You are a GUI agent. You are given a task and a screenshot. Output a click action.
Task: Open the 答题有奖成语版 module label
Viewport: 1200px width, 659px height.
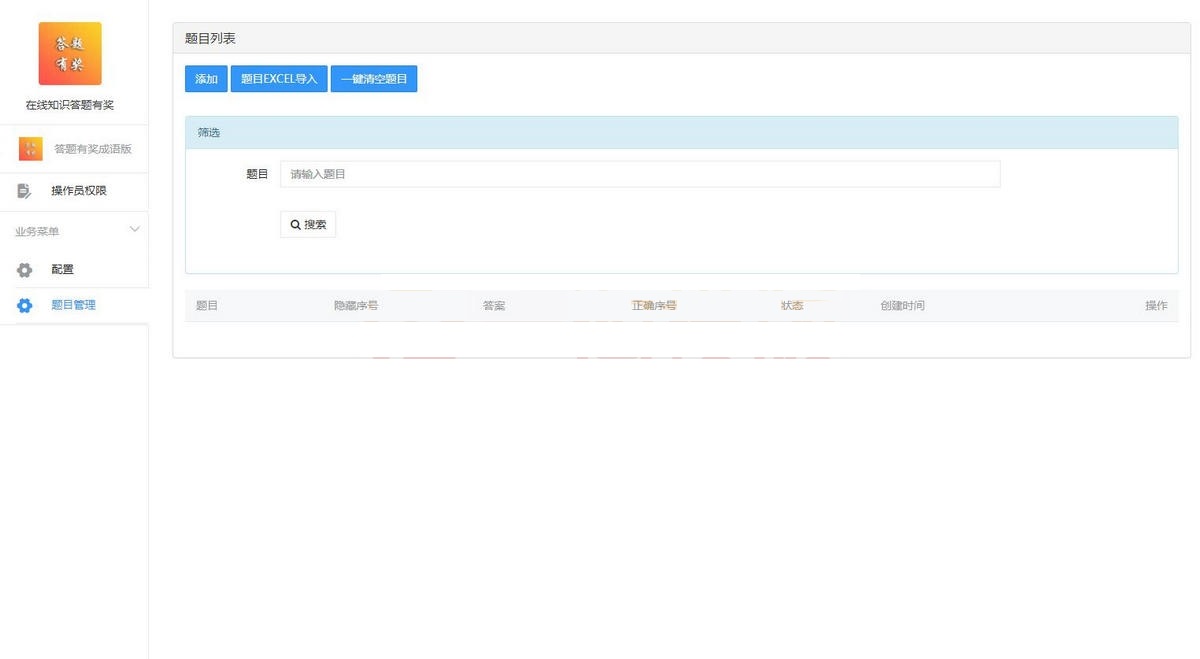pos(93,149)
